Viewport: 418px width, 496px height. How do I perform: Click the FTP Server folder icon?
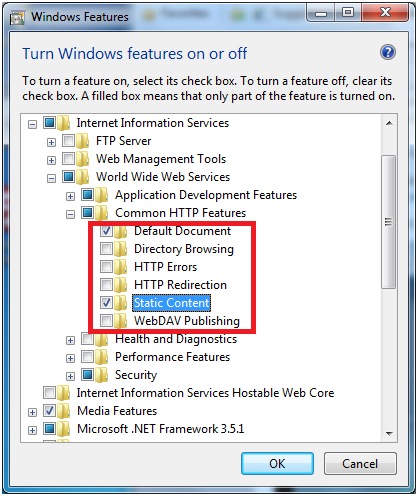82,141
